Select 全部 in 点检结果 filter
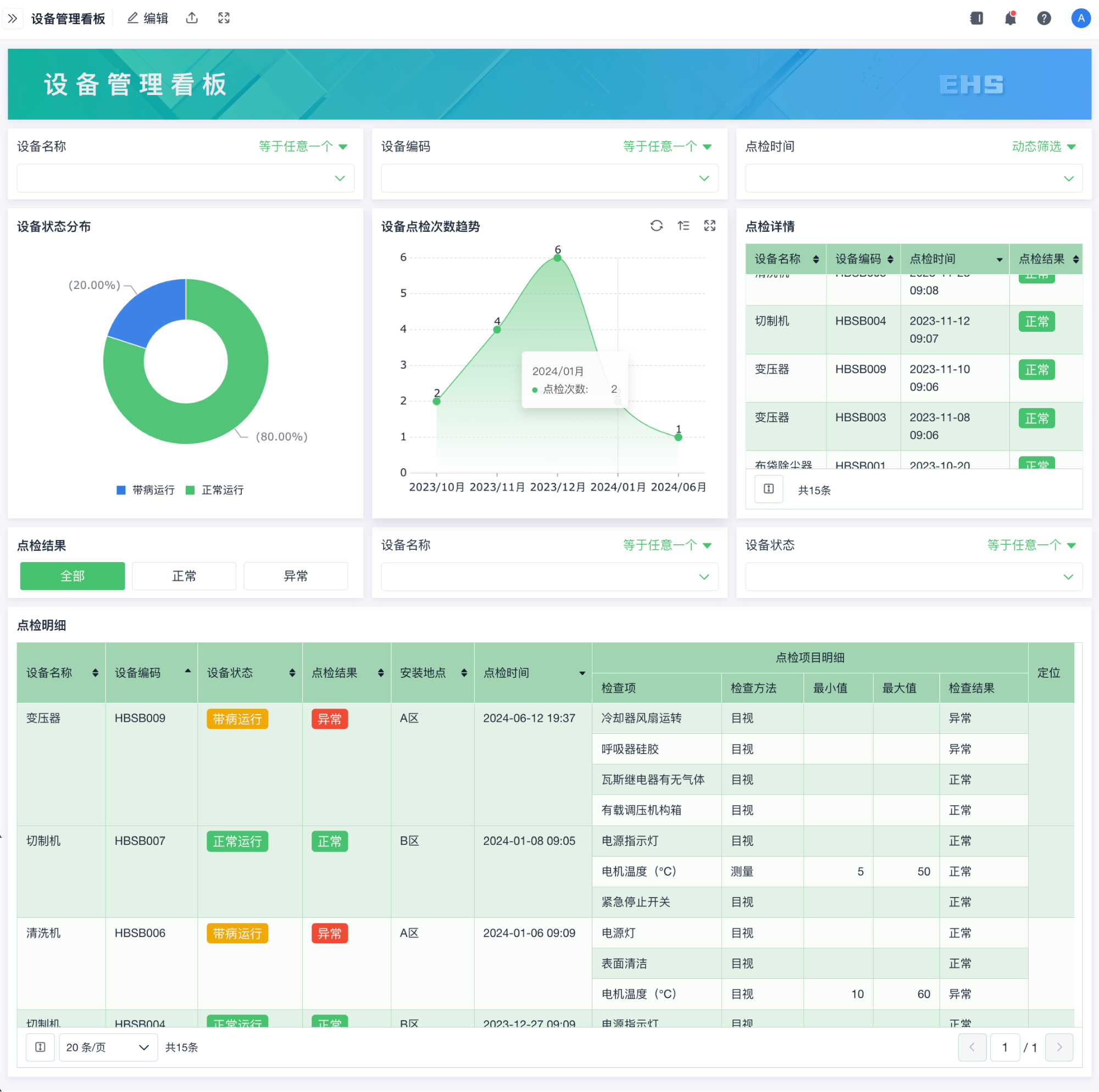This screenshot has width=1099, height=1092. 72,576
